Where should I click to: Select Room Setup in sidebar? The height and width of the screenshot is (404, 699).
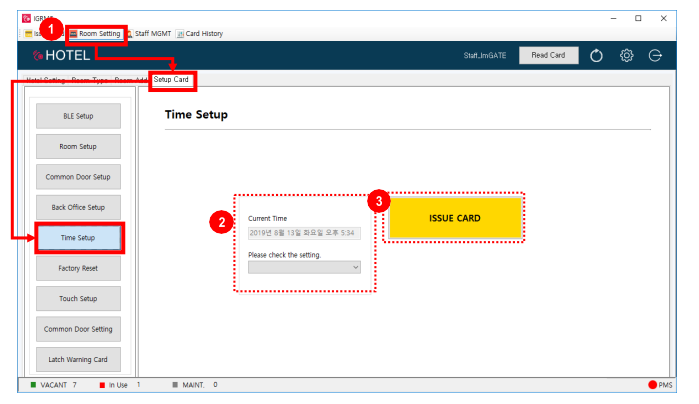[x=78, y=146]
